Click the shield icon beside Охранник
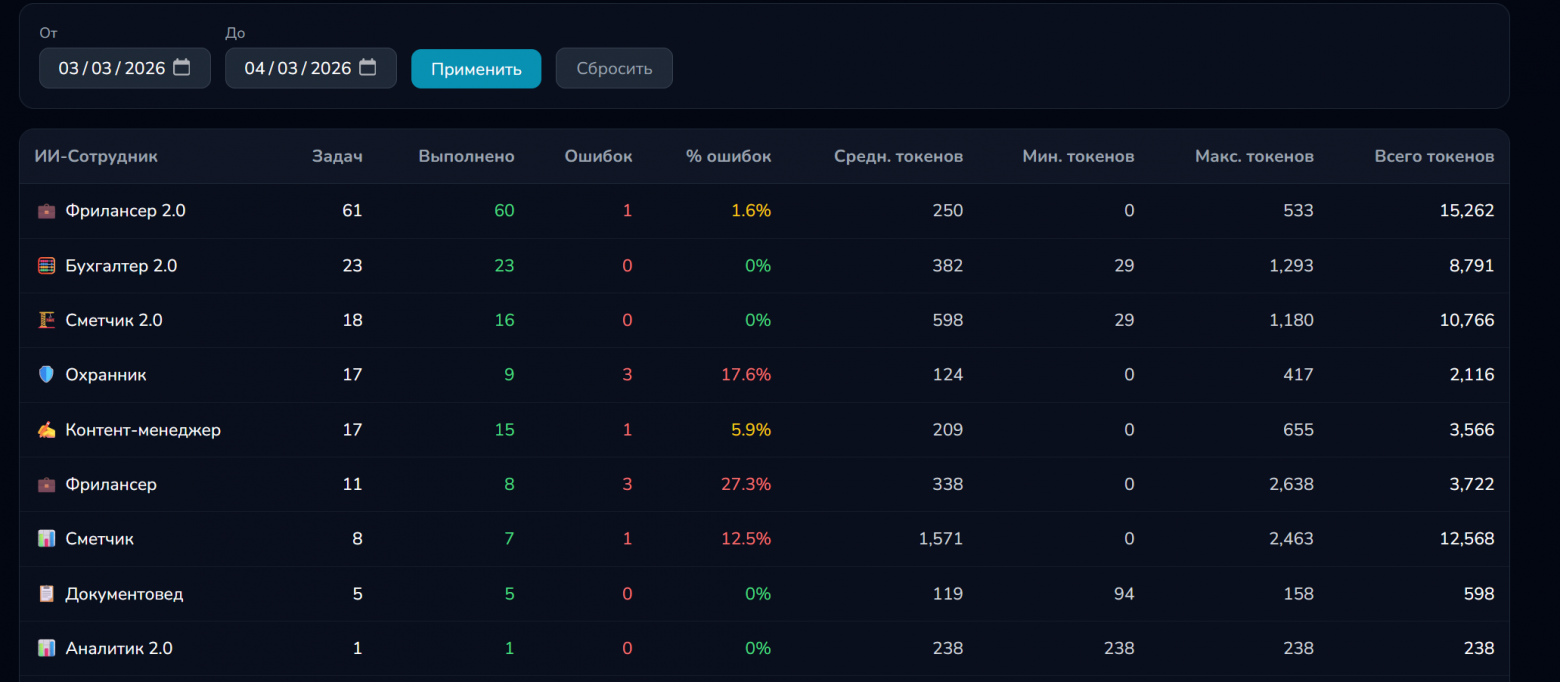This screenshot has height=682, width=1560. [46, 375]
